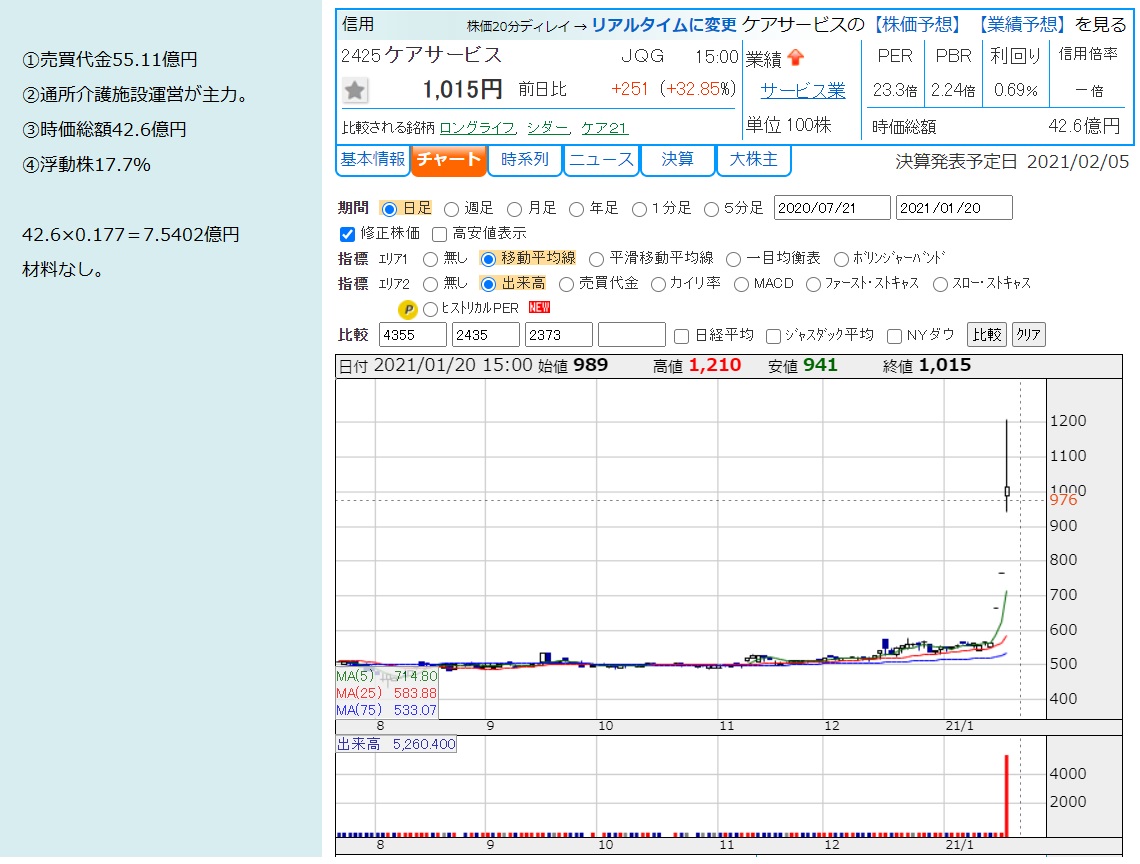Click the リアルタイムに変更 link
Viewport: 1140px width, 864px height.
664,25
